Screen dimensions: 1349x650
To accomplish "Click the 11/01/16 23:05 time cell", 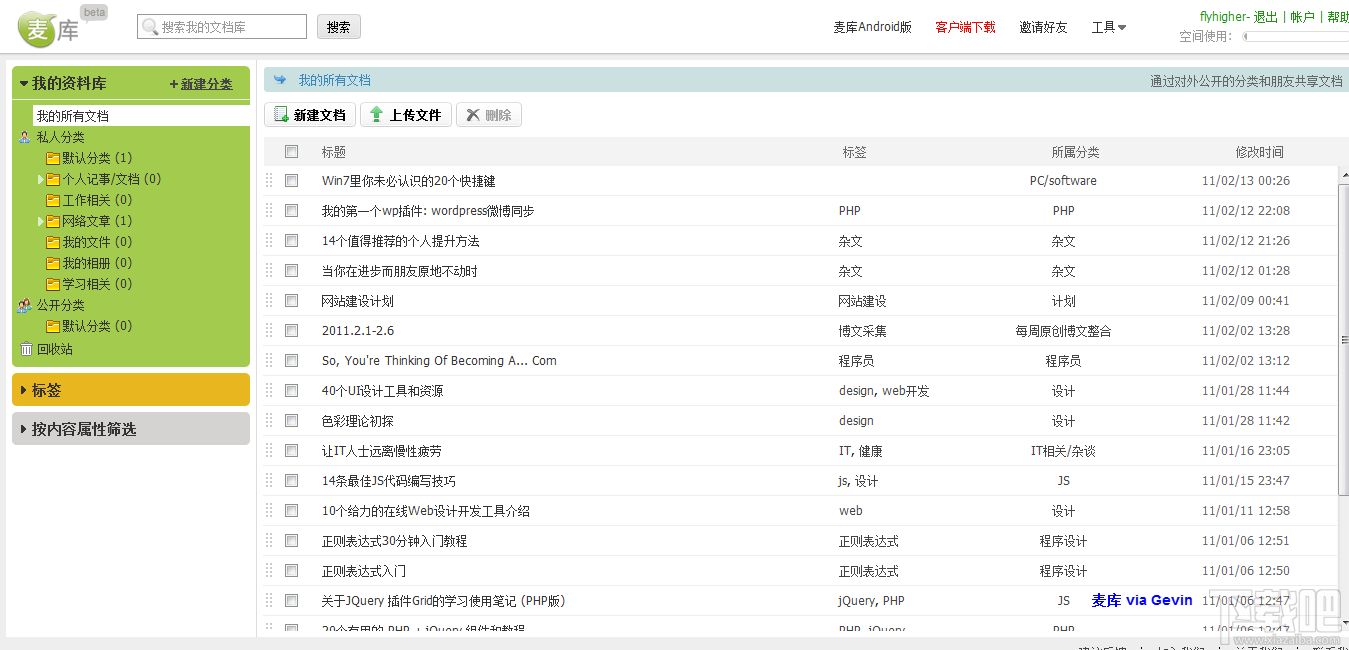I will [x=1245, y=451].
